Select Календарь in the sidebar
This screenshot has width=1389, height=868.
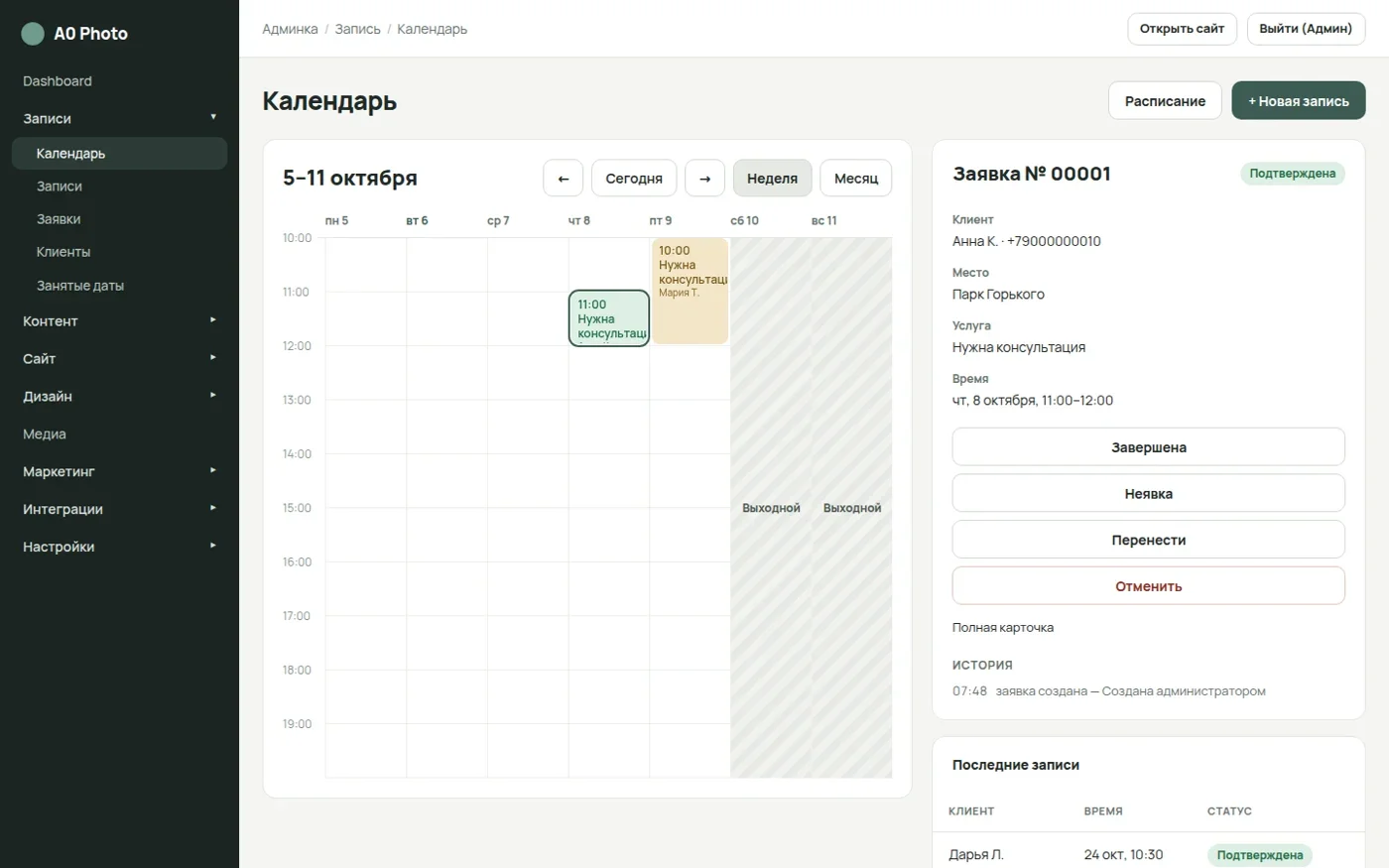pyautogui.click(x=119, y=154)
